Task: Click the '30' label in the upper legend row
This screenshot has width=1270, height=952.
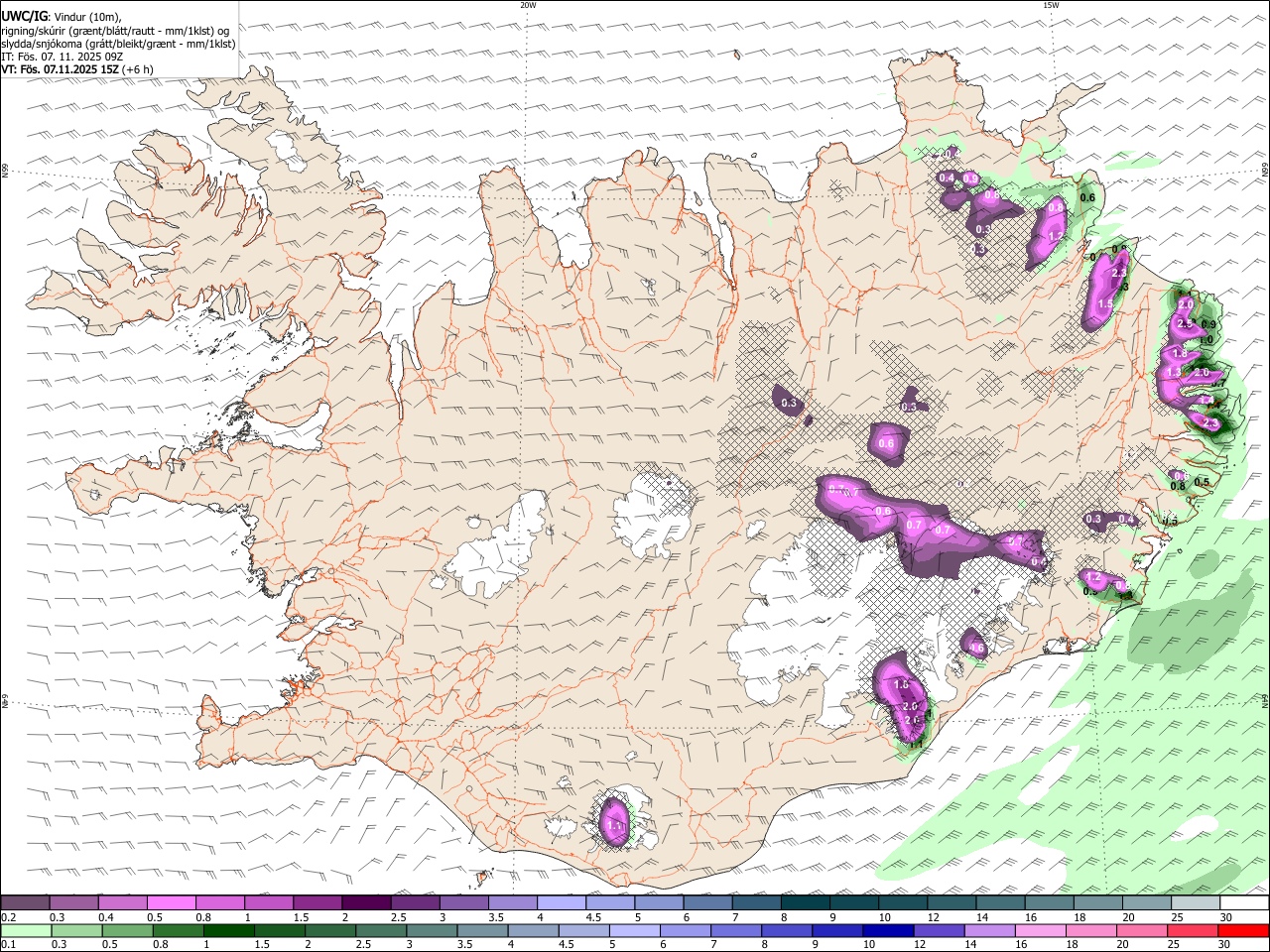Action: point(1226,917)
